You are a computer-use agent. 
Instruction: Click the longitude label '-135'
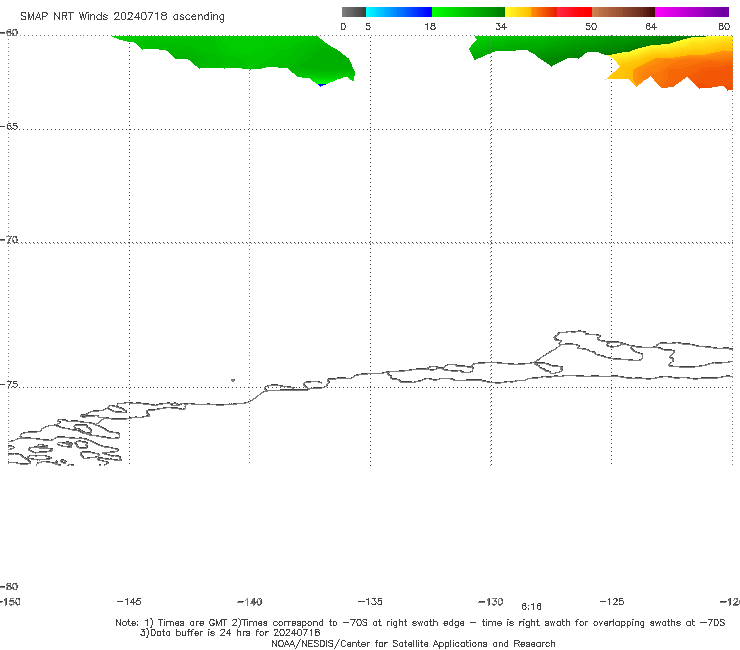[x=370, y=601]
